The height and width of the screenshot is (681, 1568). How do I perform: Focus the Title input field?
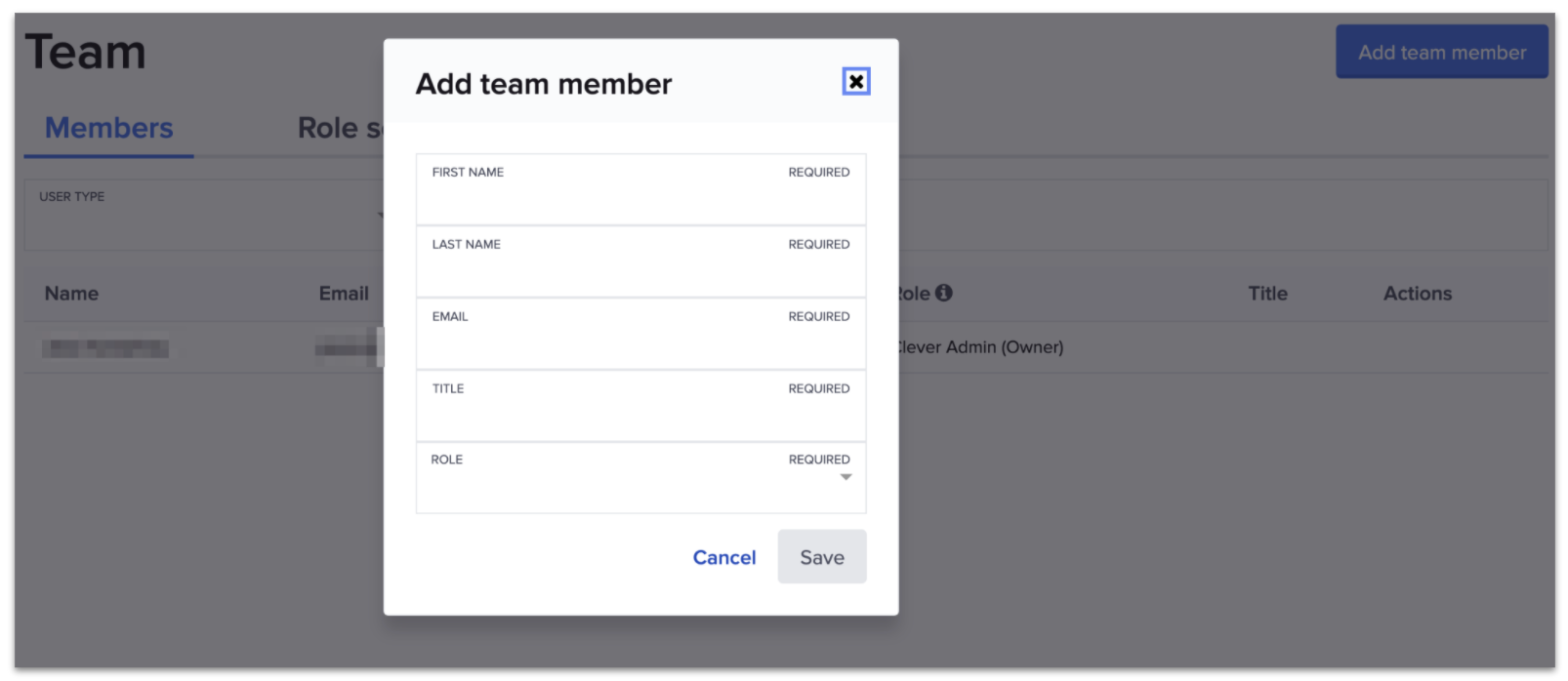pos(640,415)
